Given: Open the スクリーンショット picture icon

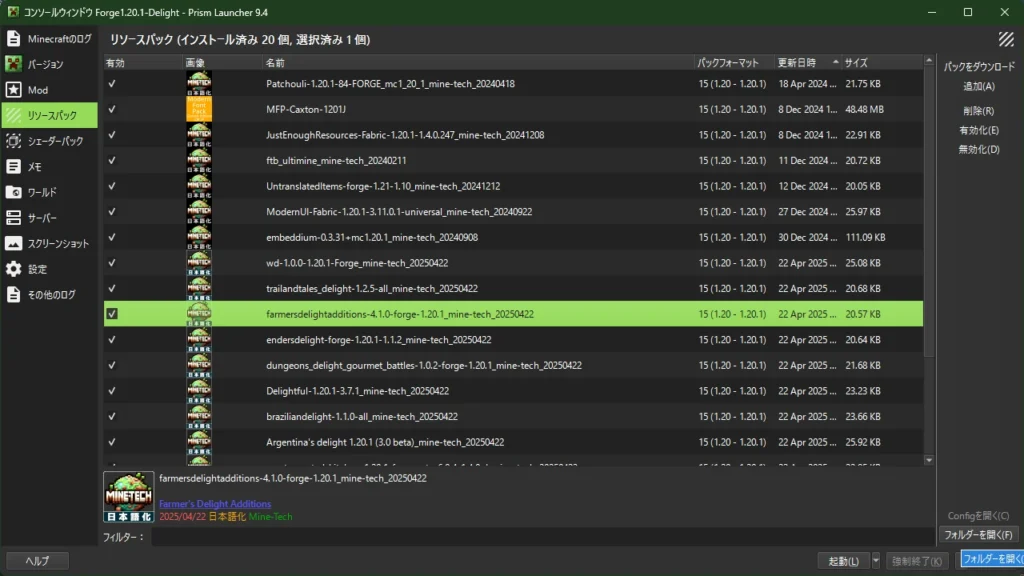Looking at the screenshot, I should pos(13,244).
